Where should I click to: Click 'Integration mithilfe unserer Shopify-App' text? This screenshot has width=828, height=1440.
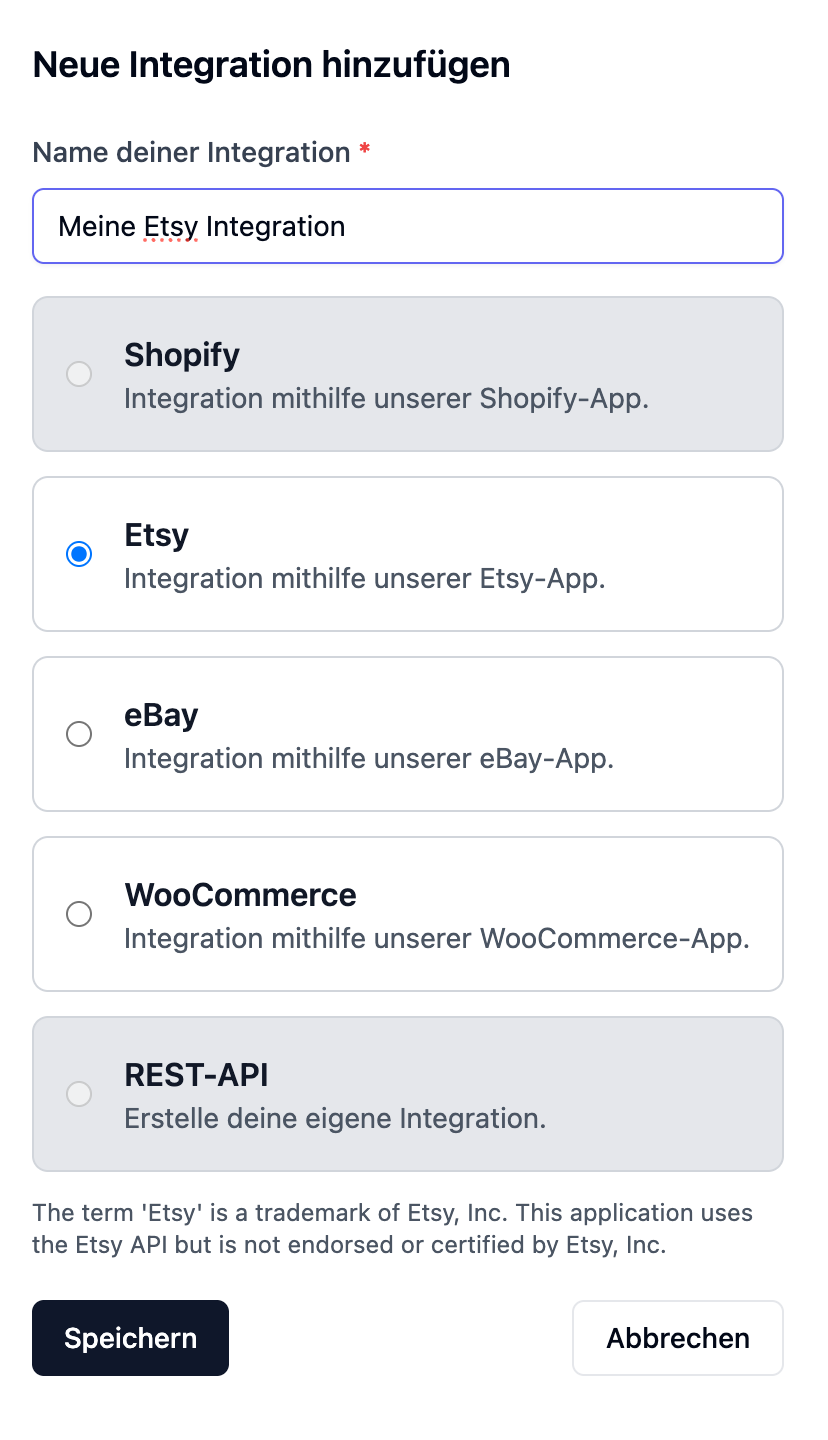click(x=387, y=399)
